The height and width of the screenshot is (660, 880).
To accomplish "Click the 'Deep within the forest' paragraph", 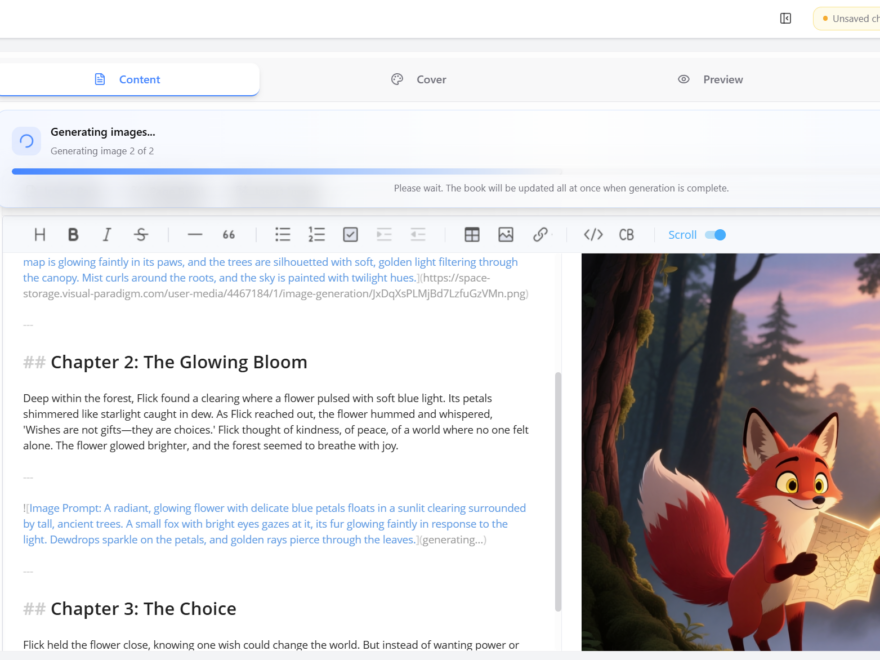I will pos(276,422).
